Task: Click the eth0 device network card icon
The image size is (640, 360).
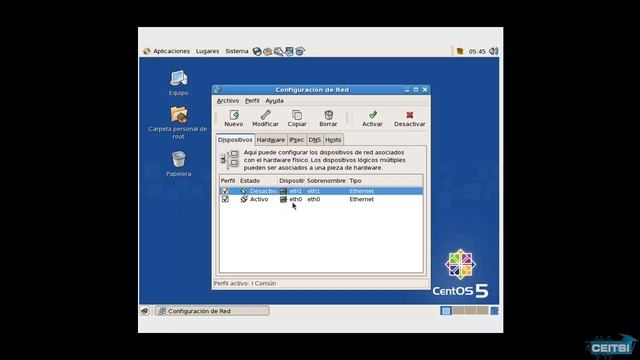Action: 283,199
